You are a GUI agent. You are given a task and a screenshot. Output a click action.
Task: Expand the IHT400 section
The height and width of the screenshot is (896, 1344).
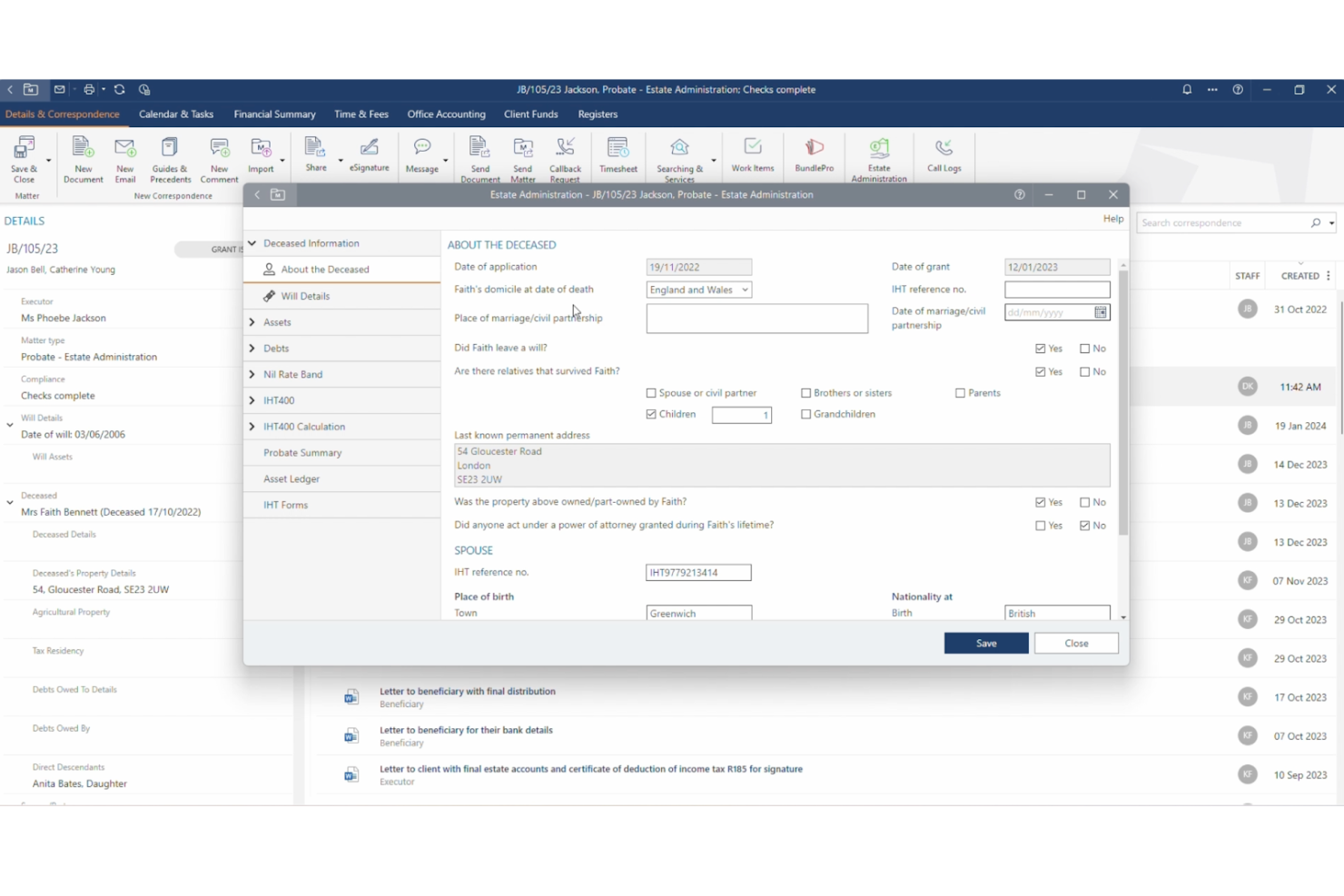point(252,400)
